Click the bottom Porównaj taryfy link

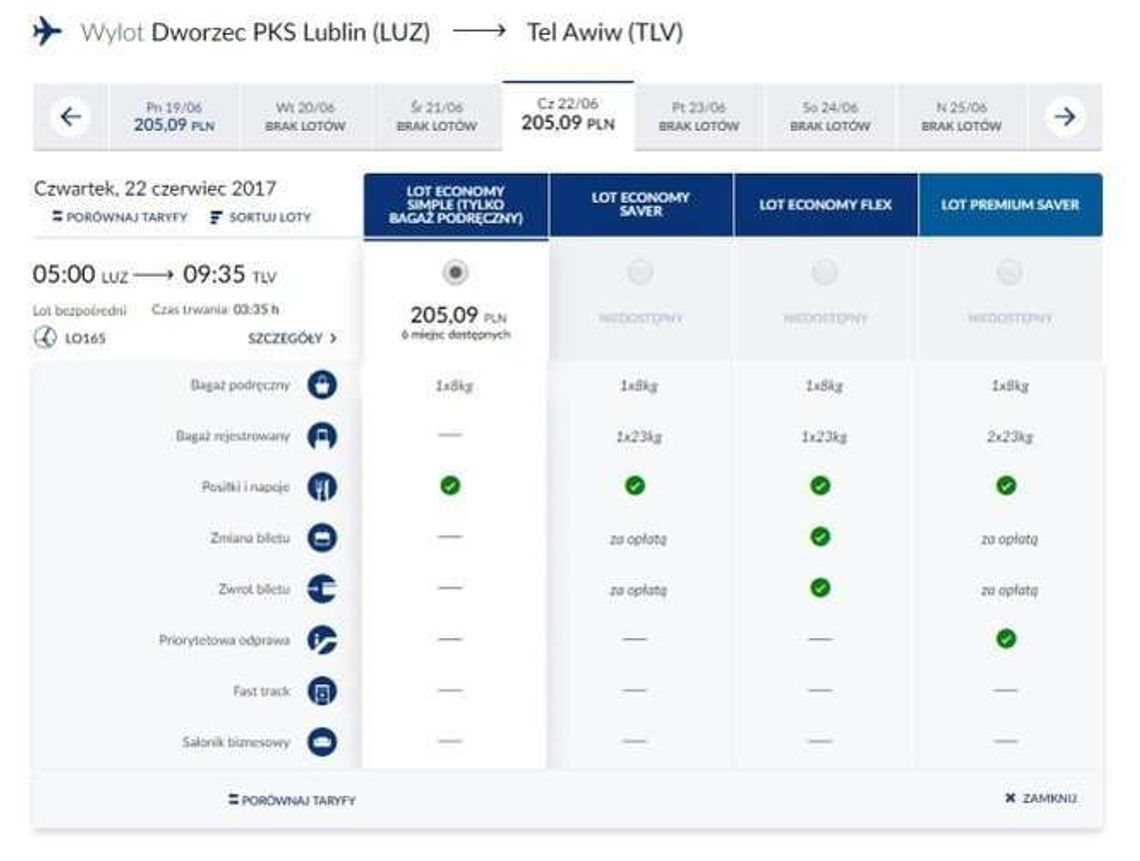point(292,800)
